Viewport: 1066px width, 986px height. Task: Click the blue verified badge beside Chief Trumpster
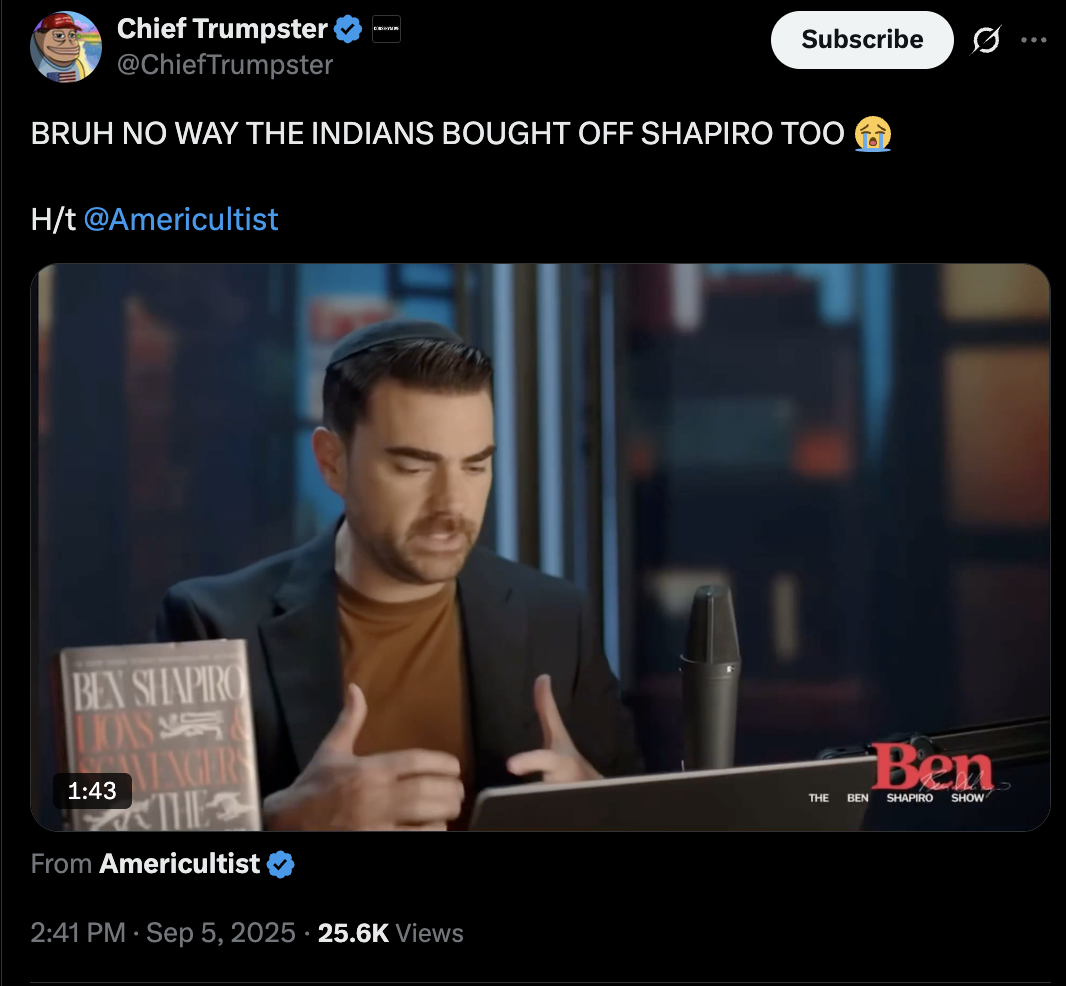tap(349, 29)
